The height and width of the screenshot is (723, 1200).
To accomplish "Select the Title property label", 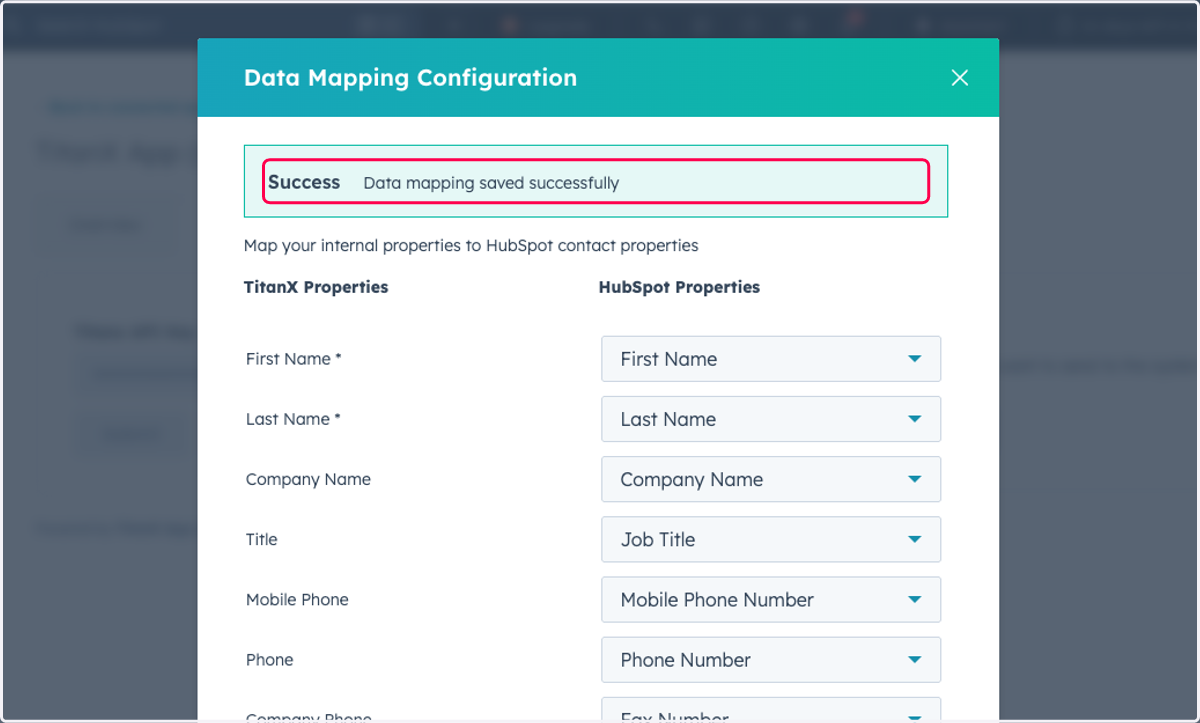I will pos(262,539).
